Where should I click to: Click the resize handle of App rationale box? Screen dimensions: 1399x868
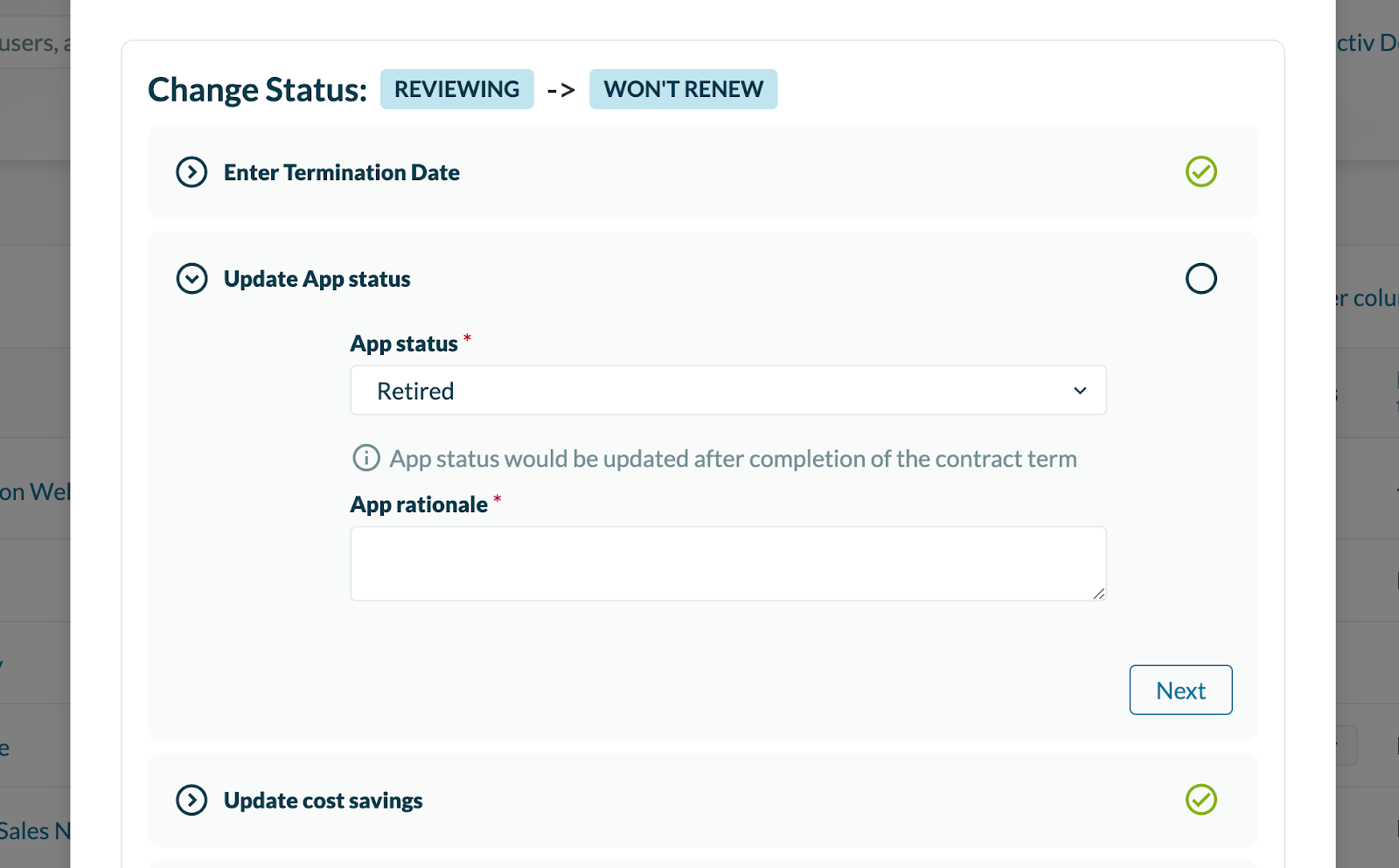point(1098,594)
